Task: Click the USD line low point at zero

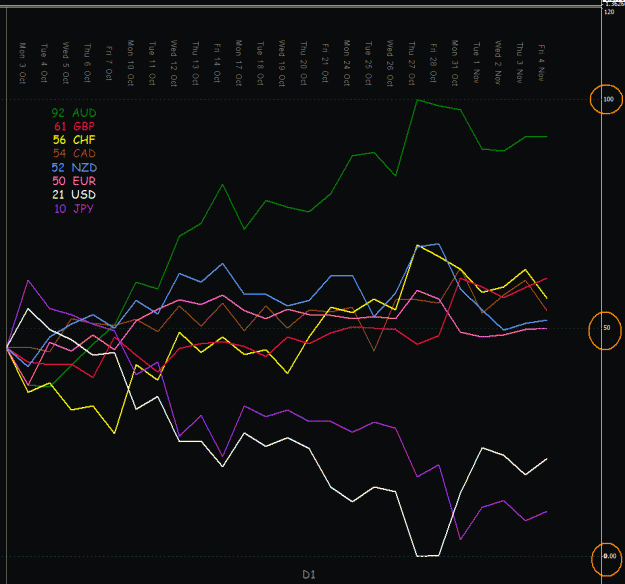Action: click(x=428, y=556)
